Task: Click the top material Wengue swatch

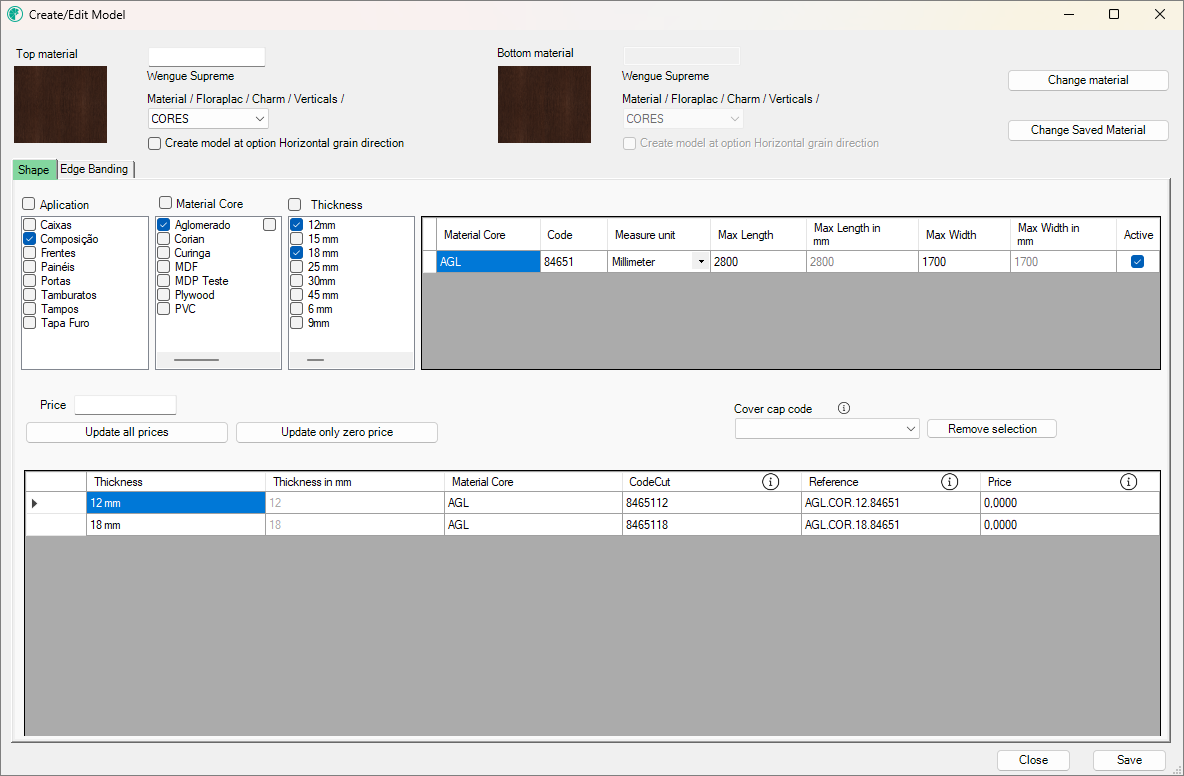Action: [60, 104]
